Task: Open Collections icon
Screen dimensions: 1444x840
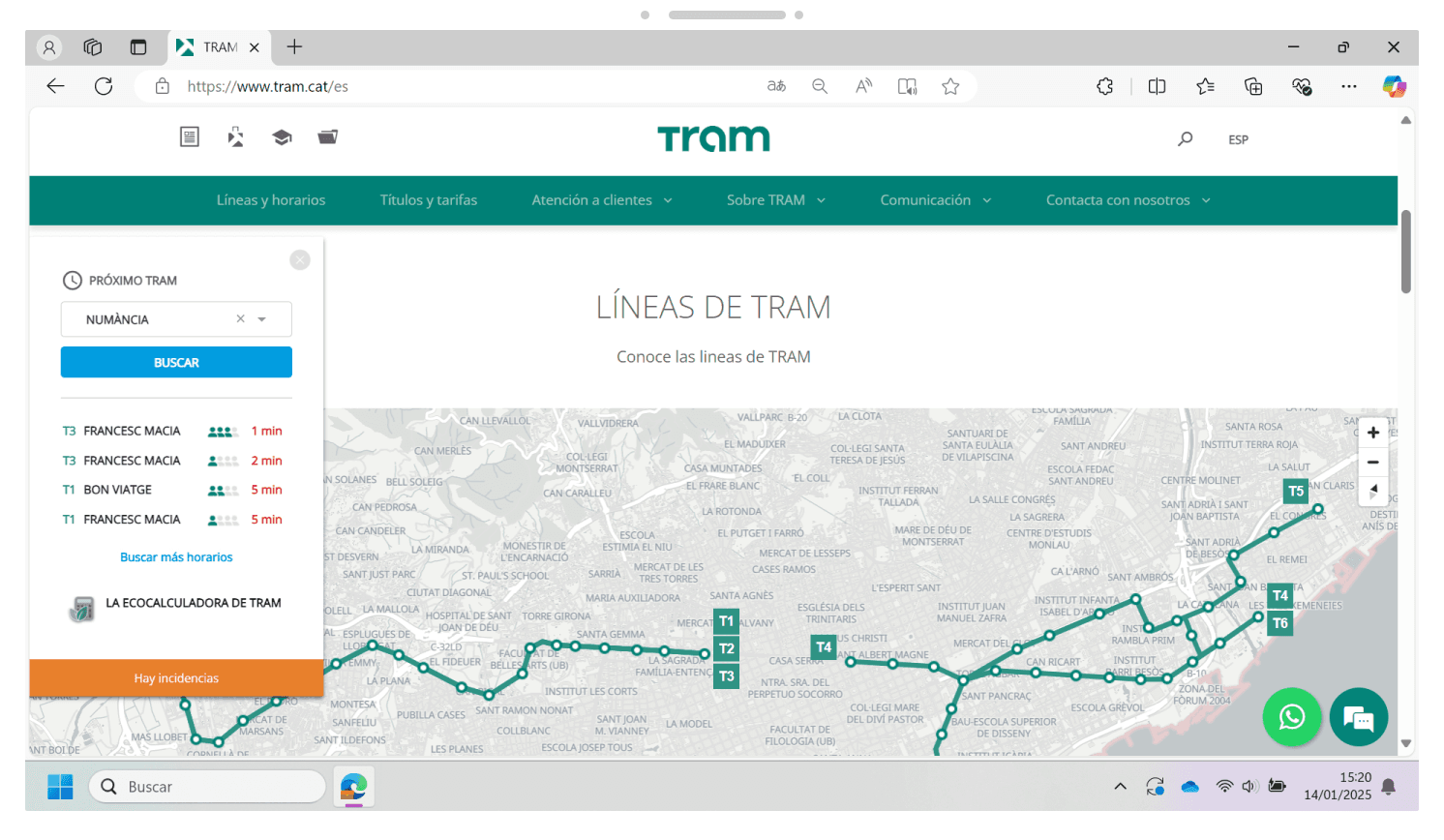Action: (x=1253, y=86)
